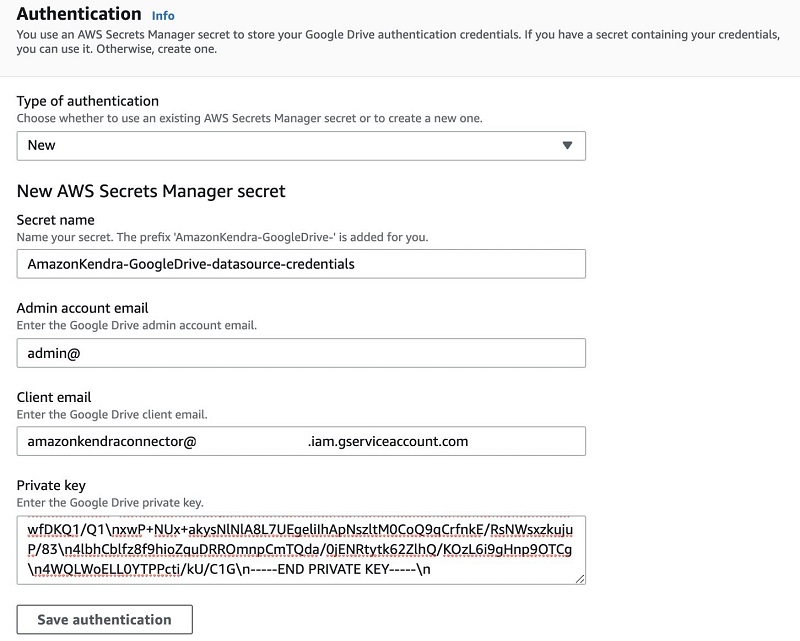Click into the Client email field

tap(301, 441)
